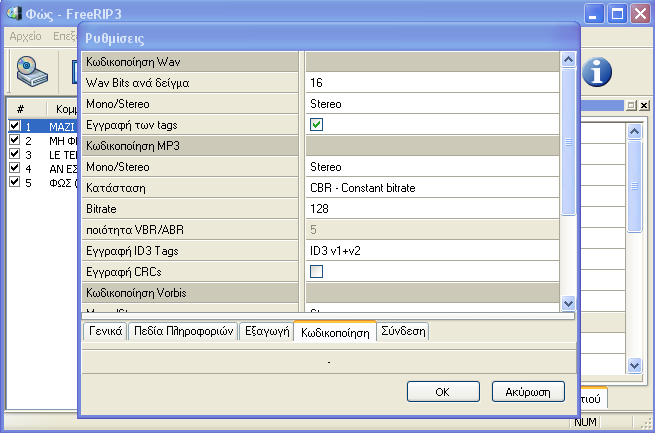
Task: Click the CD rip toolbar icon
Action: pos(27,71)
